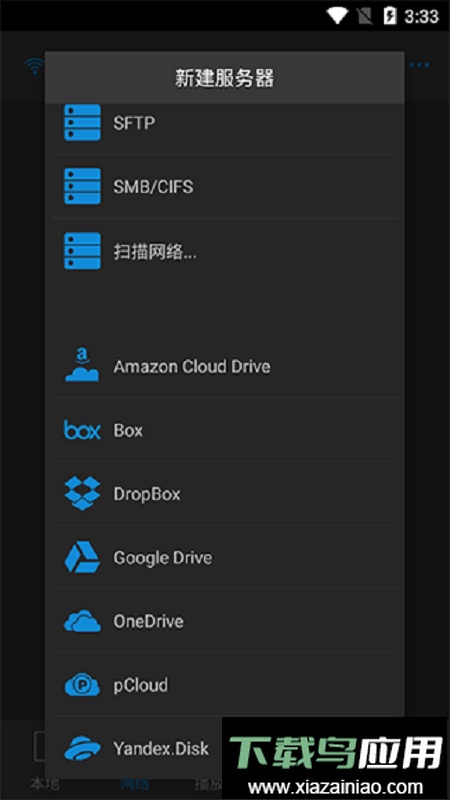
Task: Click the 扫描网络 server icon
Action: 82,251
